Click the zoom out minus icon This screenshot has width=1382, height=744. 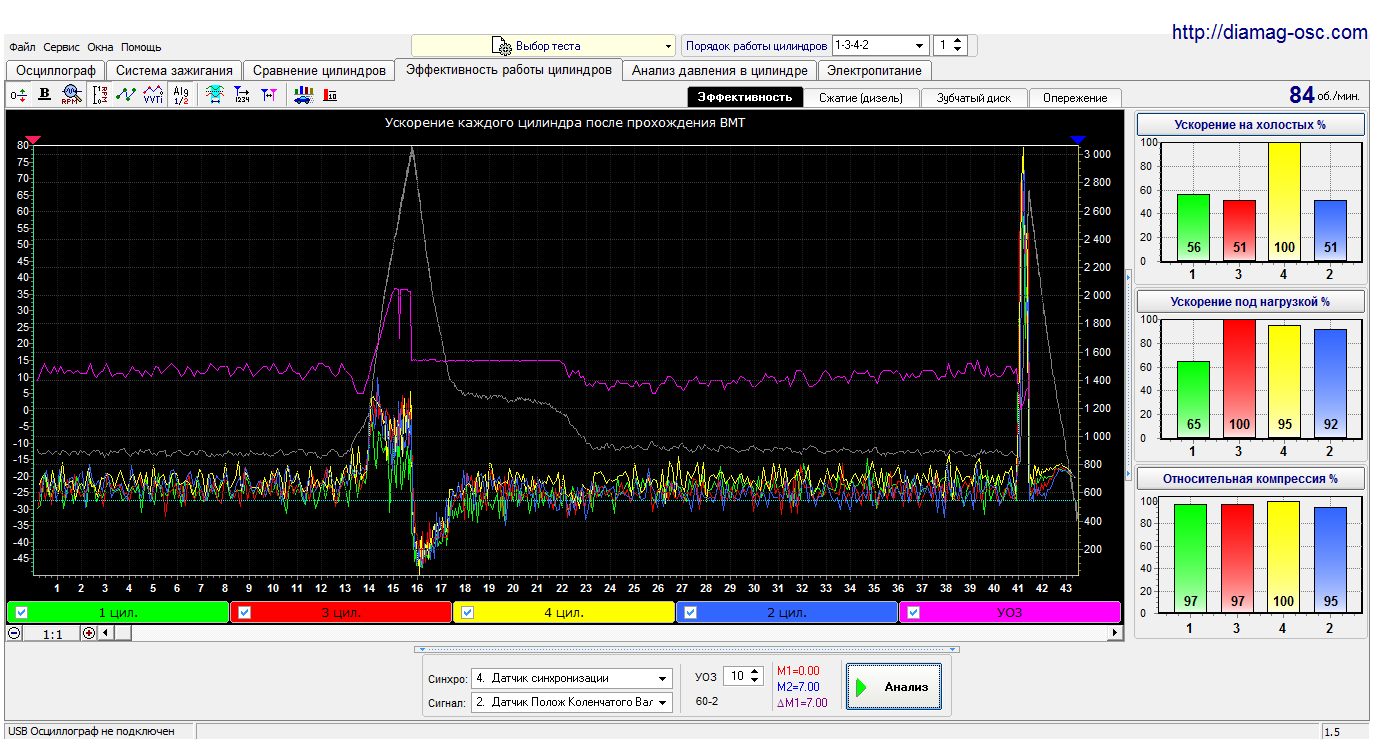tap(14, 633)
